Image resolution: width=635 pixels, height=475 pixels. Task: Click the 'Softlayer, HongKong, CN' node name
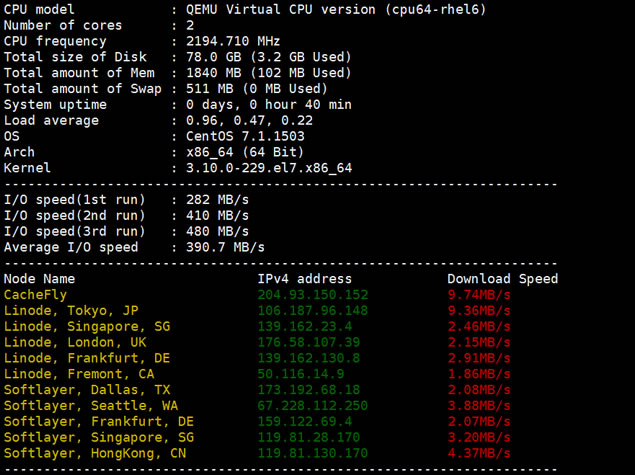coord(95,453)
